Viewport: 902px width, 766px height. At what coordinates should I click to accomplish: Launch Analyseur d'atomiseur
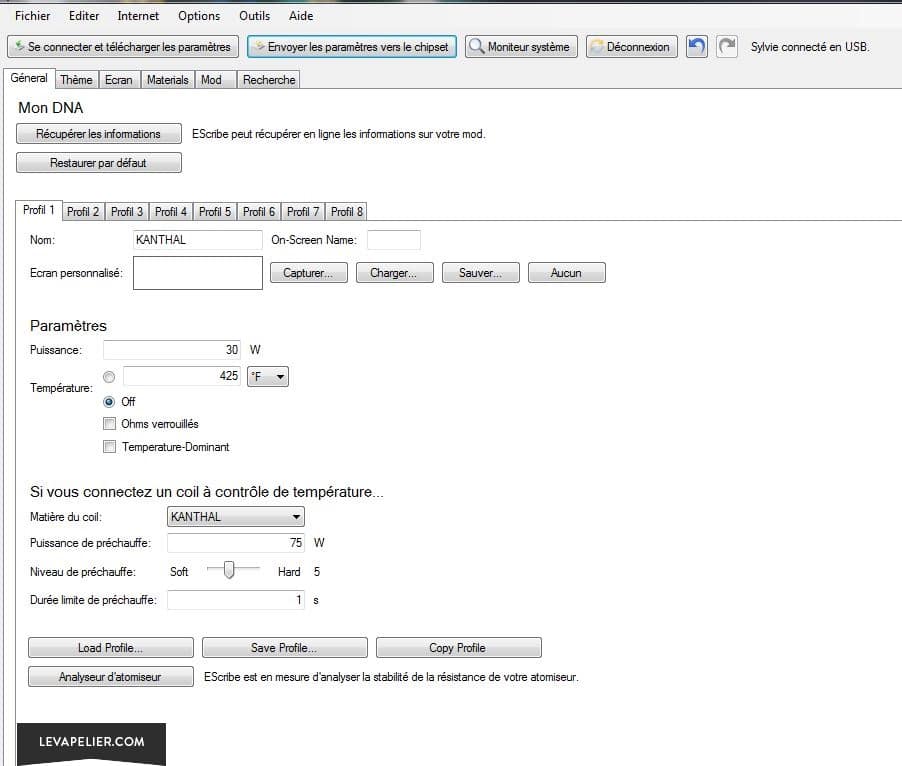coord(111,677)
